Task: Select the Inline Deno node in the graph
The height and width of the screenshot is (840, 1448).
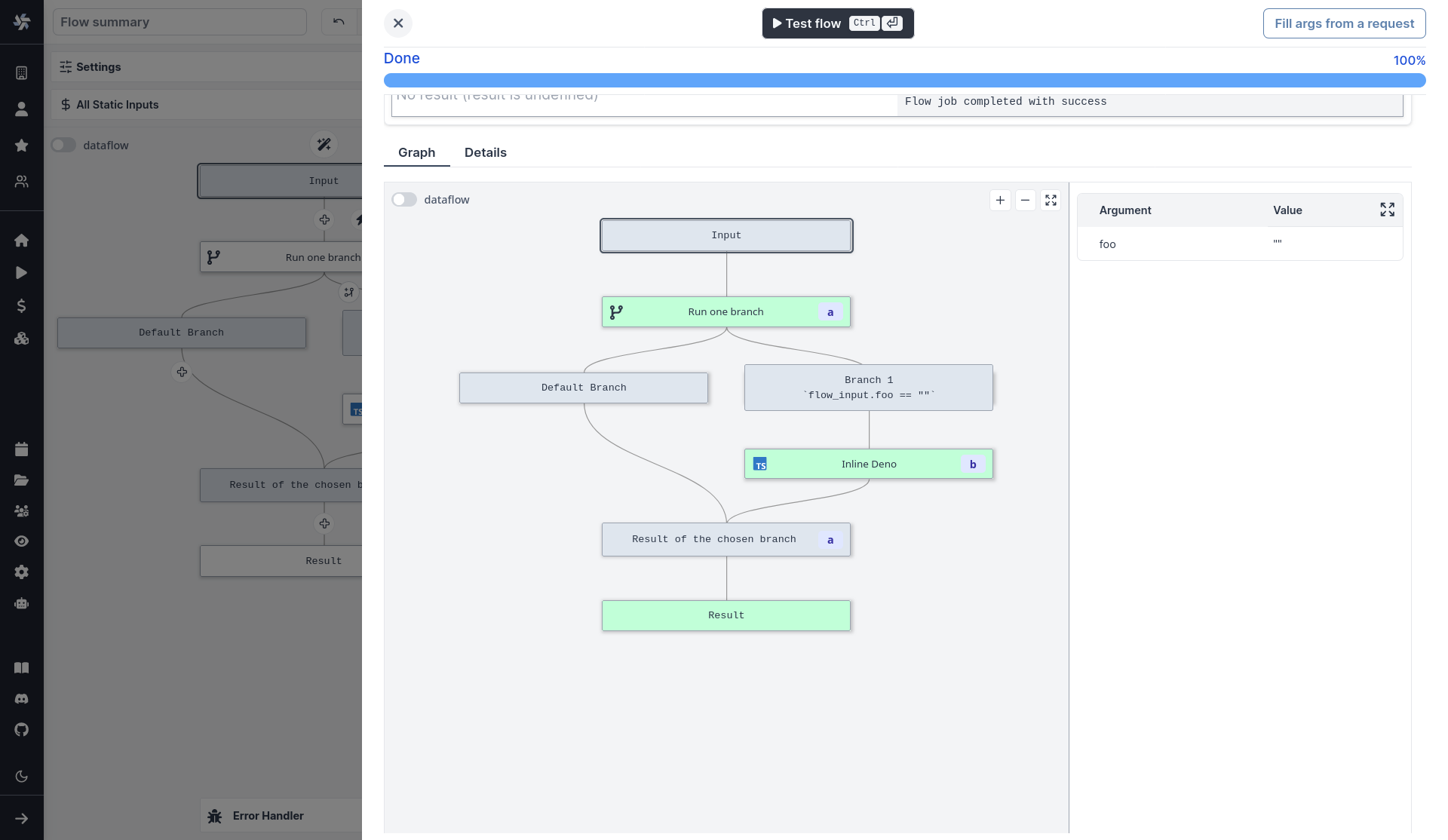Action: (869, 464)
